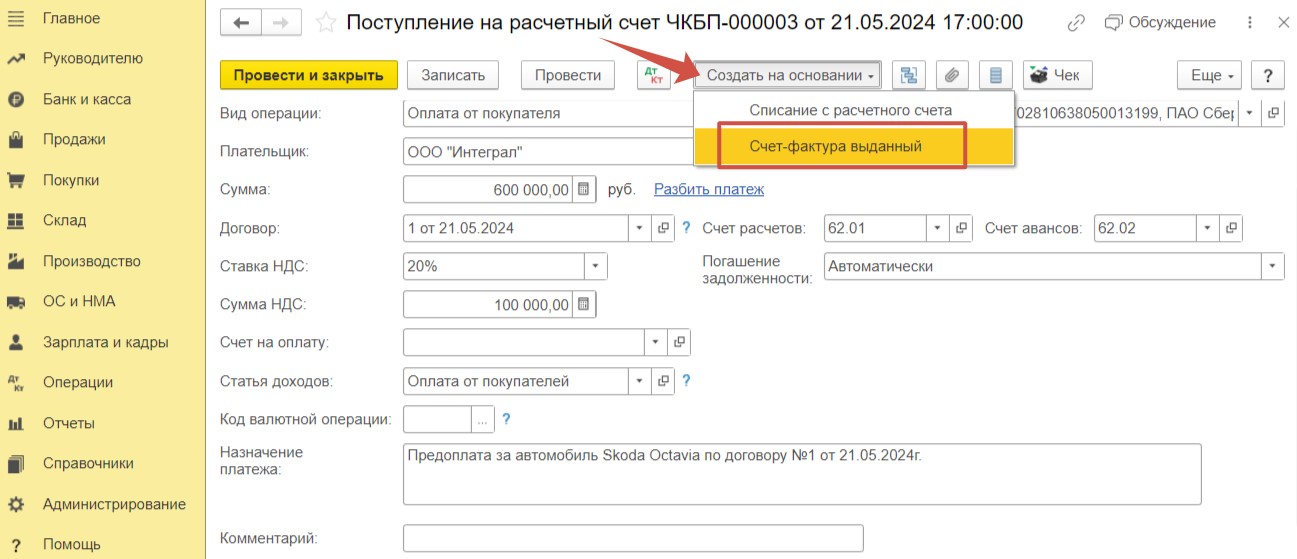The width and height of the screenshot is (1297, 559).
Task: Open the Счет расчетов record button
Action: [x=960, y=228]
